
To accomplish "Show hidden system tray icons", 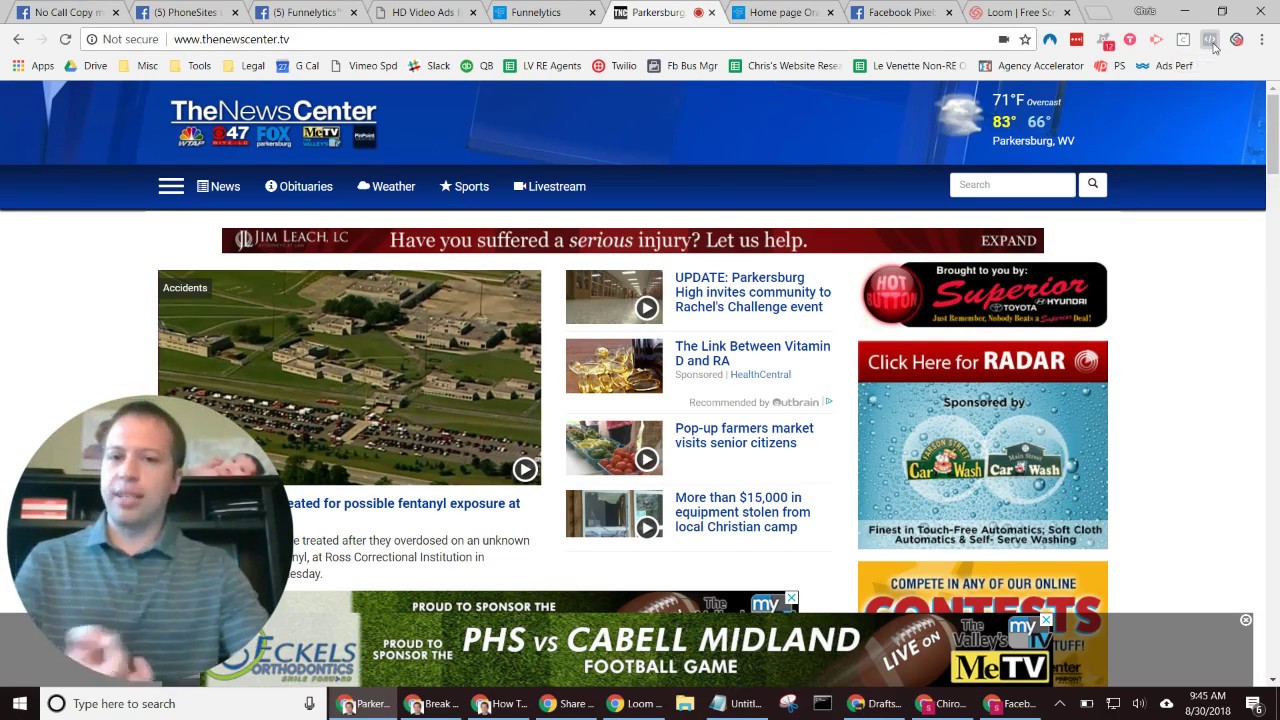I will point(1060,703).
